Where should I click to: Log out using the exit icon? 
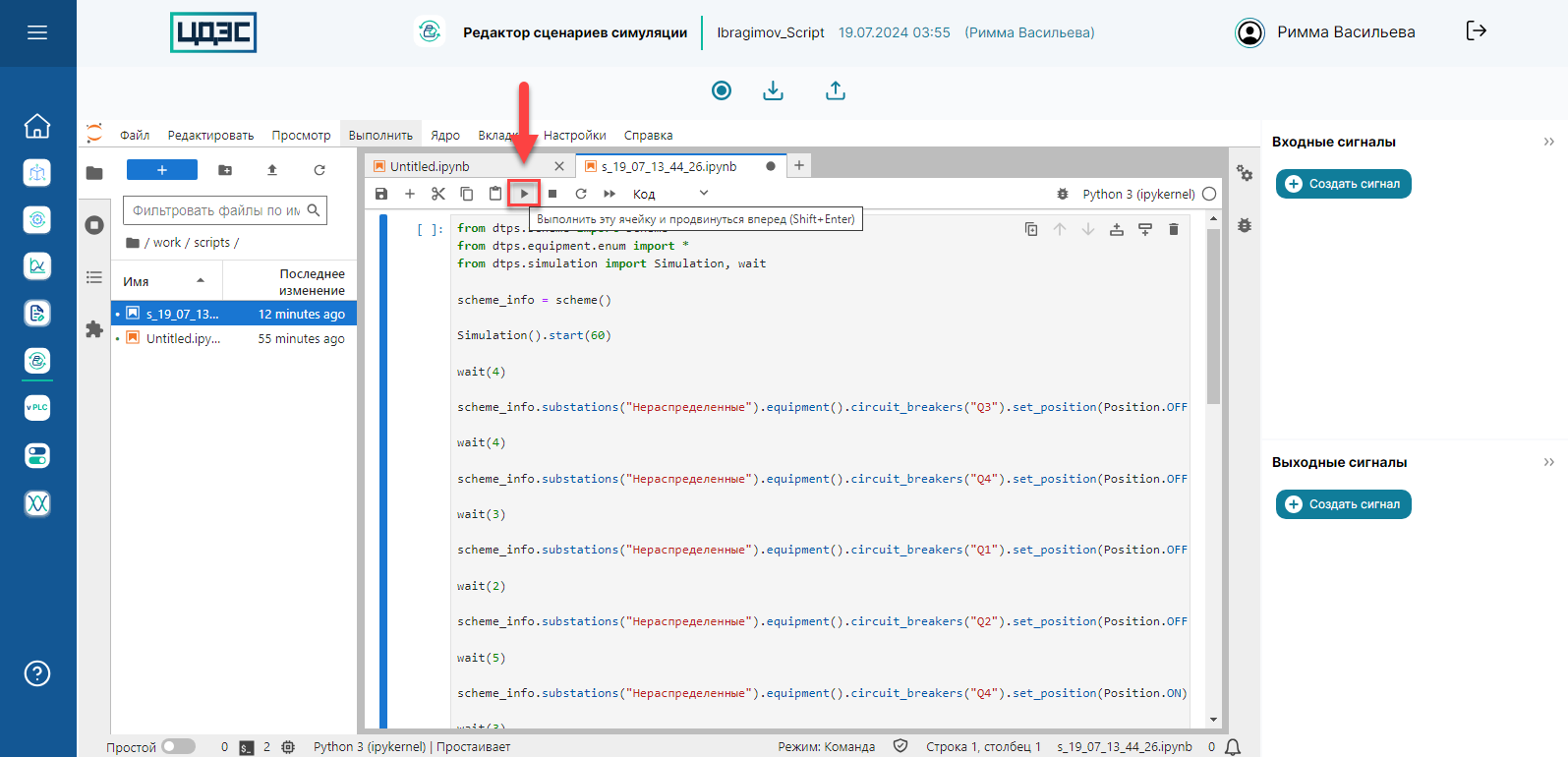tap(1476, 31)
